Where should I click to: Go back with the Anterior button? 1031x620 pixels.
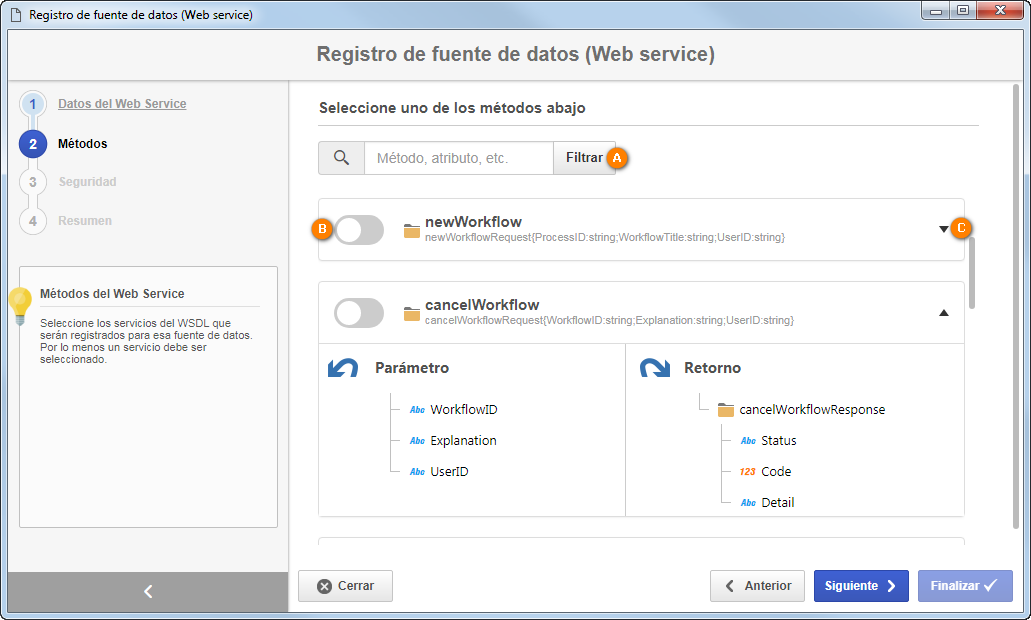click(x=757, y=586)
